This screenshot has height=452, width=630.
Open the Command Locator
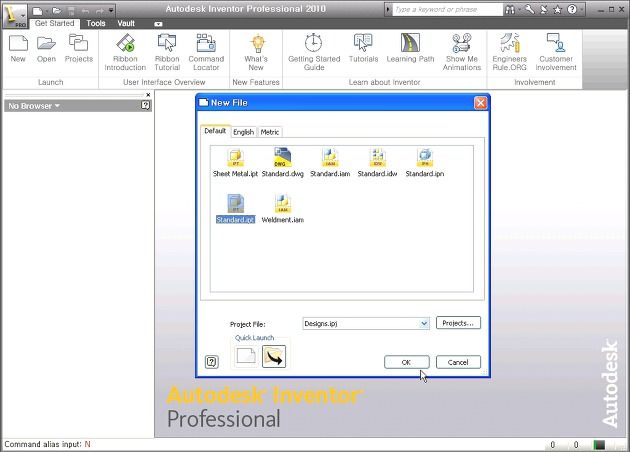tap(206, 53)
